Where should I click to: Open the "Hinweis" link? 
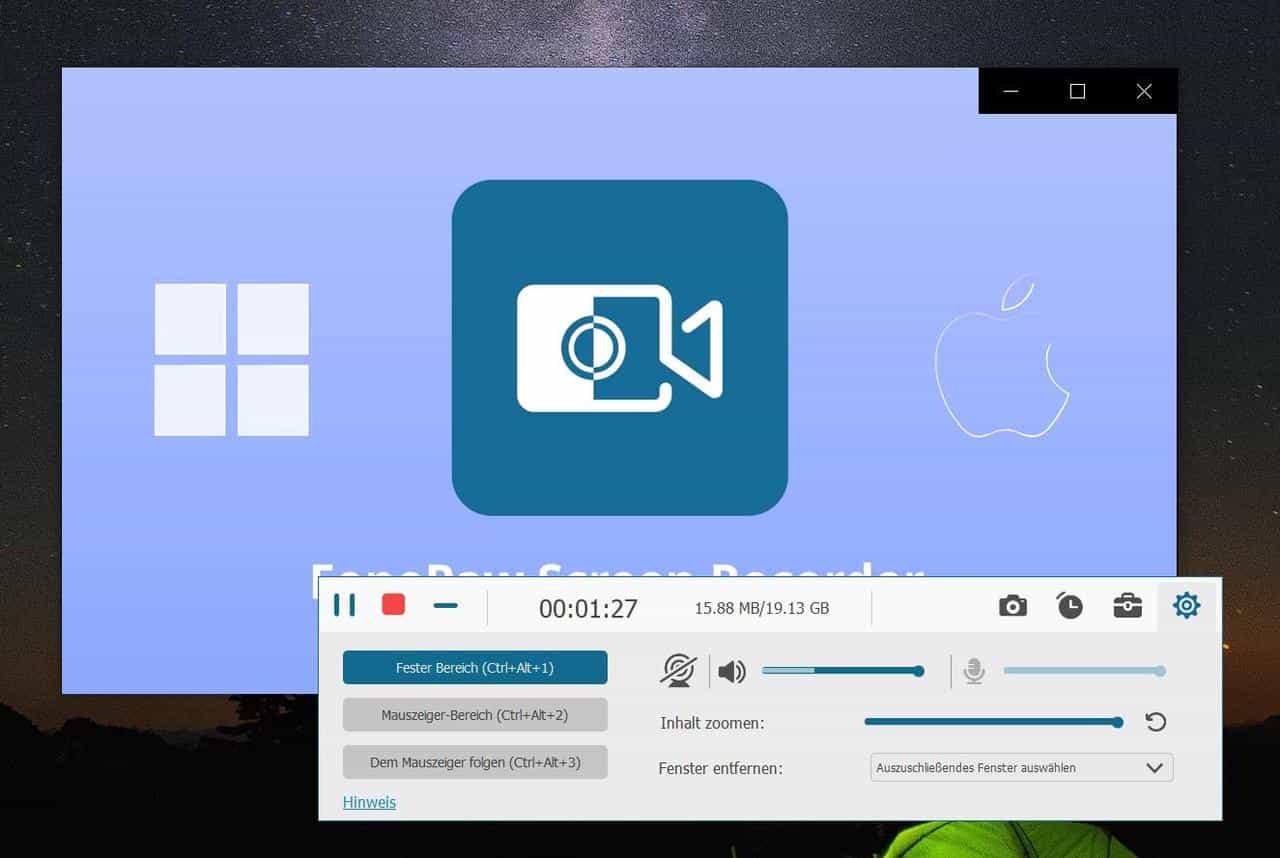pos(369,802)
